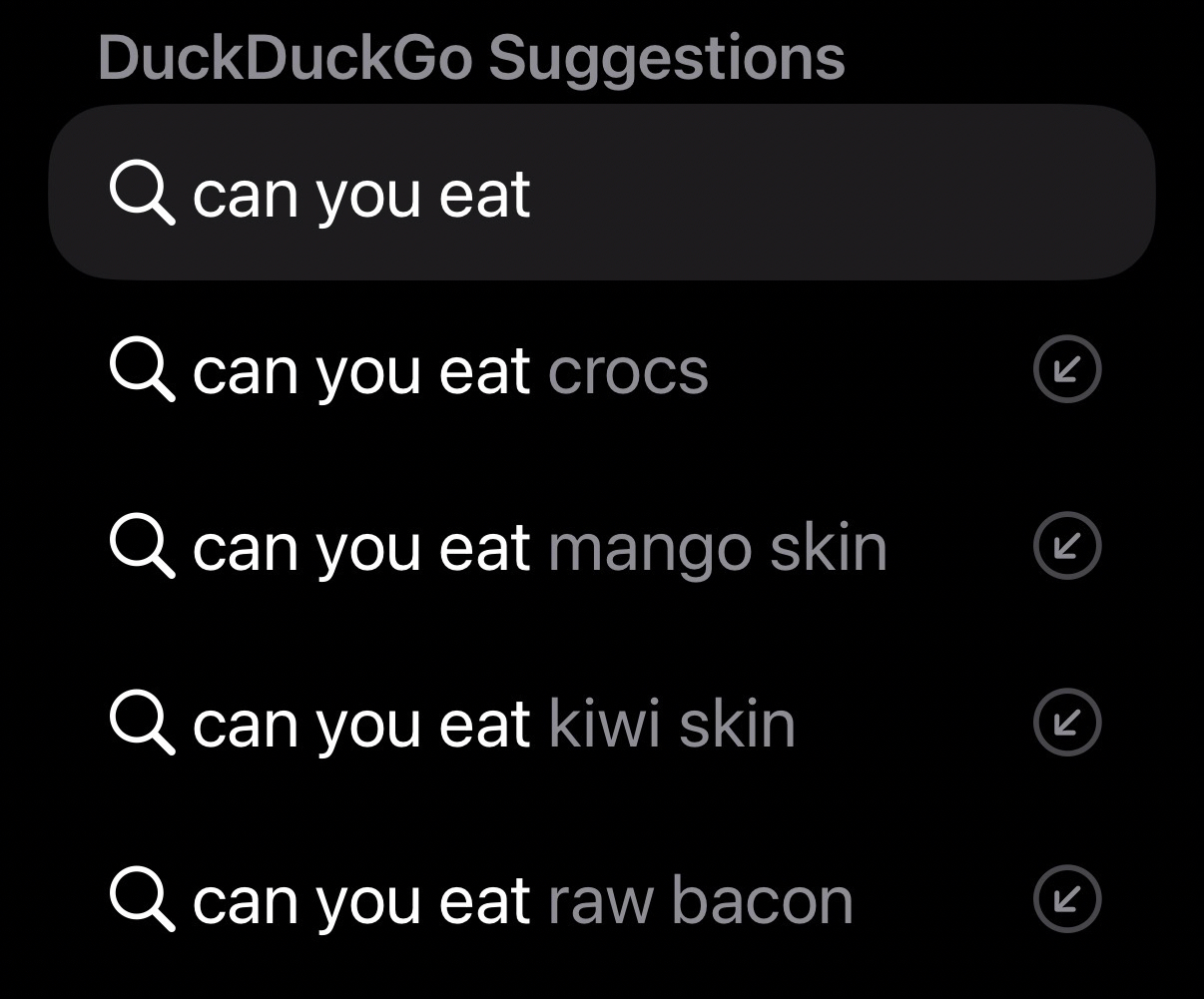Tap the fill-in arrow for 'mango skin'
The height and width of the screenshot is (999, 1204).
(x=1065, y=547)
